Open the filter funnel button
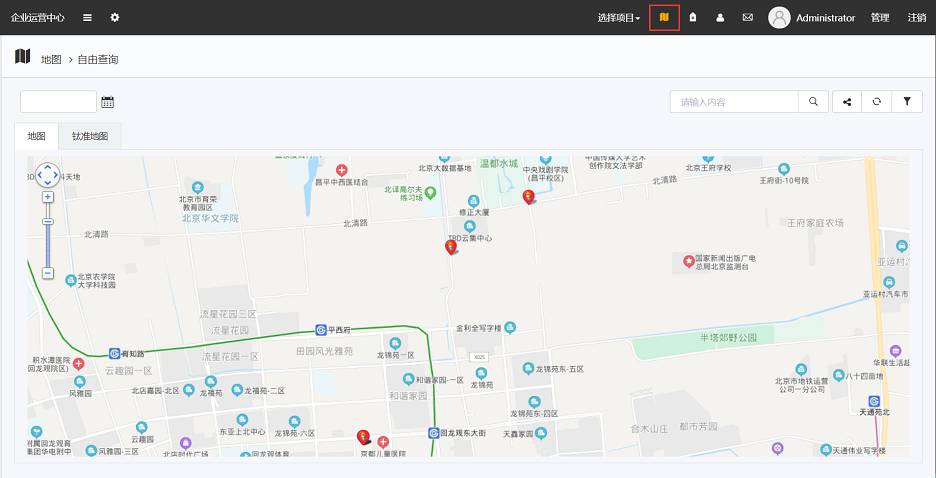 (907, 101)
